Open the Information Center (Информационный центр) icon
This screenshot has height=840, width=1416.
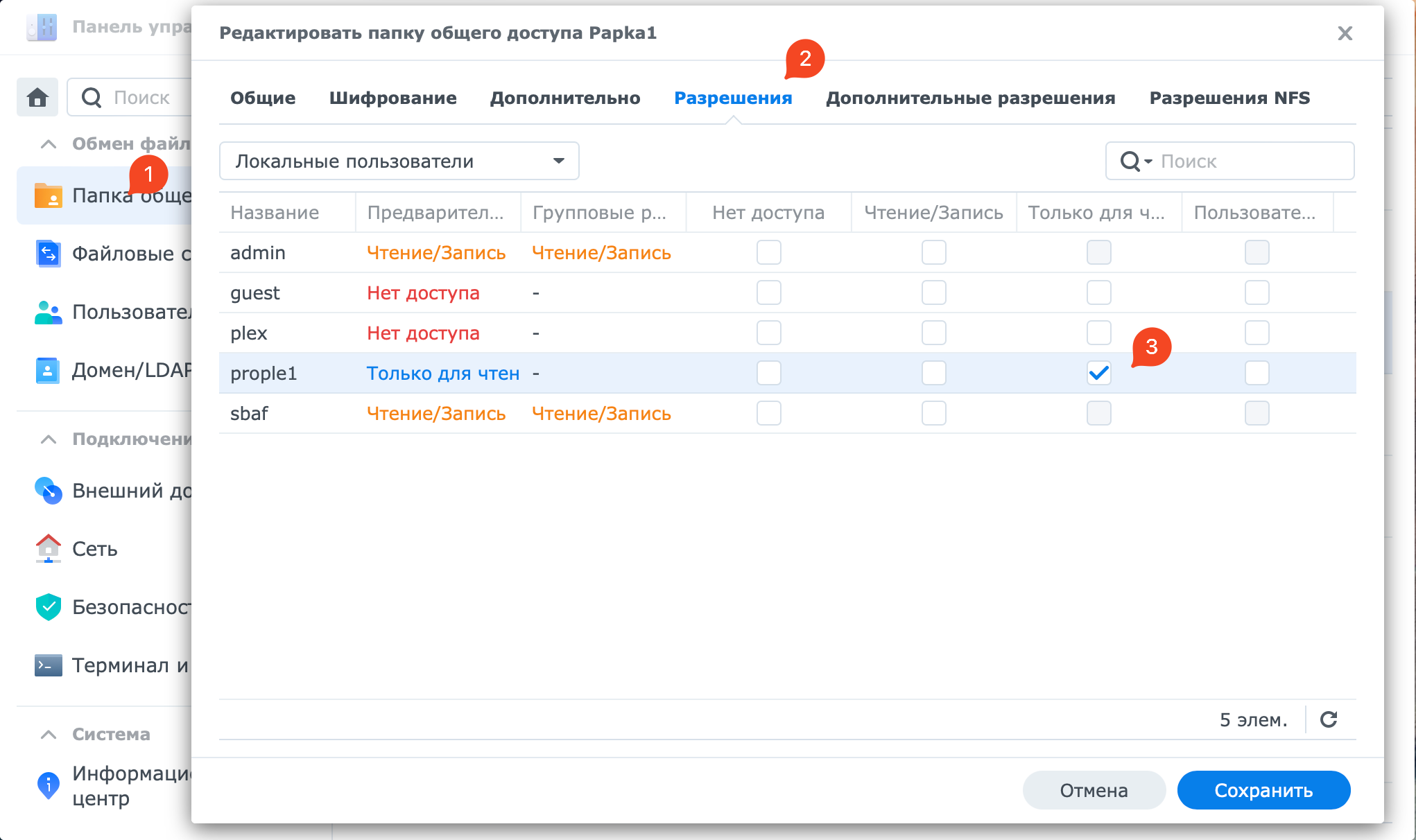coord(48,785)
